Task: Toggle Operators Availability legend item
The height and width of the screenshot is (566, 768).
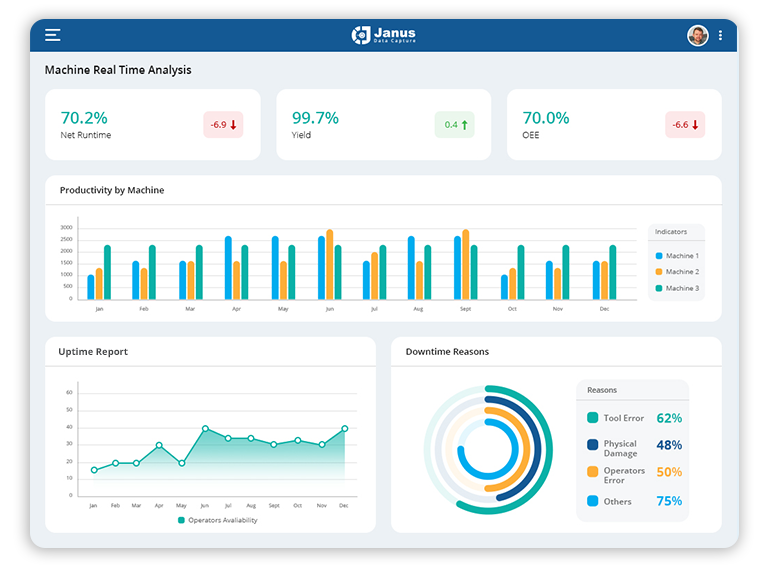Action: pos(217,520)
